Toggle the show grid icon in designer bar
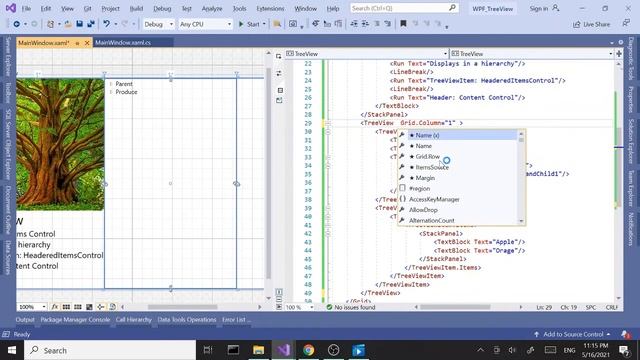 pyautogui.click(x=66, y=307)
